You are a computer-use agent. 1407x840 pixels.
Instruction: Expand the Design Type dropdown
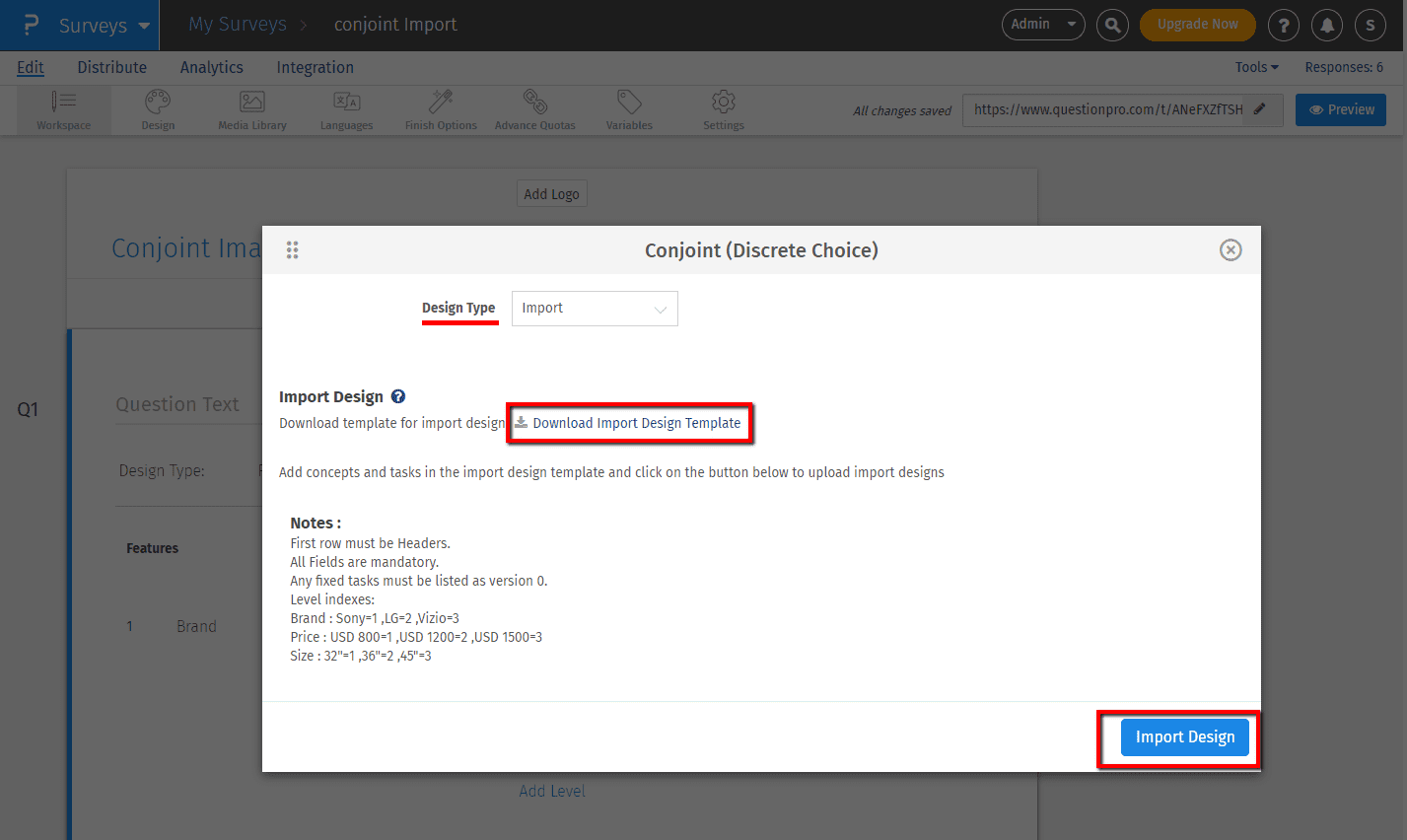click(595, 309)
